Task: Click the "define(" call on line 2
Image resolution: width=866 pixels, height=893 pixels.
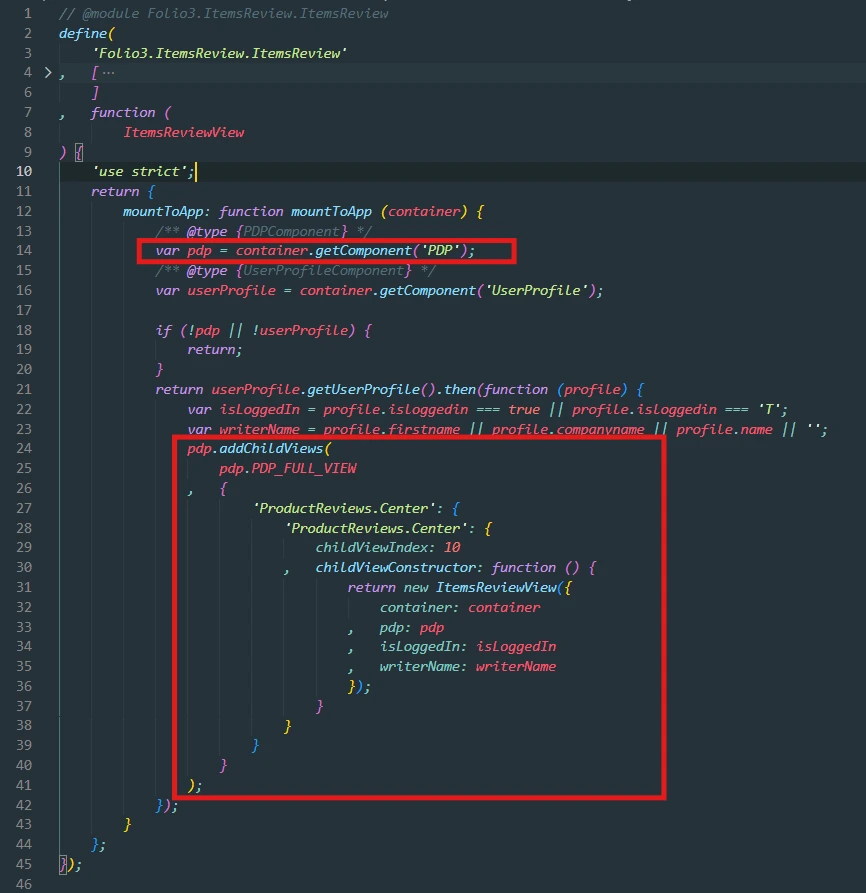Action: pyautogui.click(x=87, y=34)
